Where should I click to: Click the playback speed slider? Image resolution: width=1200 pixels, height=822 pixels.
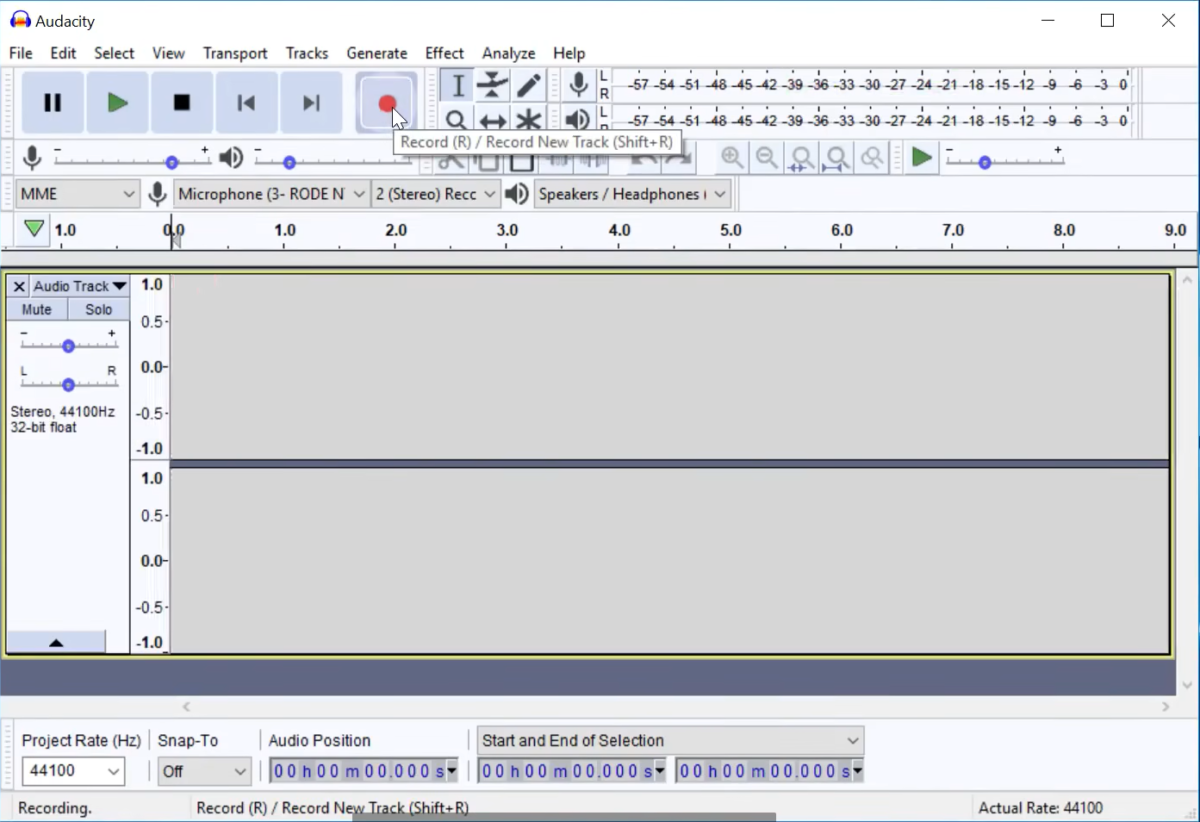click(1004, 160)
